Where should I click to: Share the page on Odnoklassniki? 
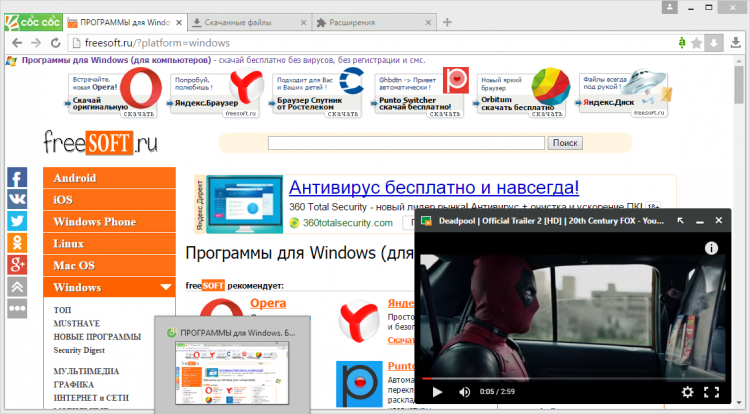click(17, 243)
